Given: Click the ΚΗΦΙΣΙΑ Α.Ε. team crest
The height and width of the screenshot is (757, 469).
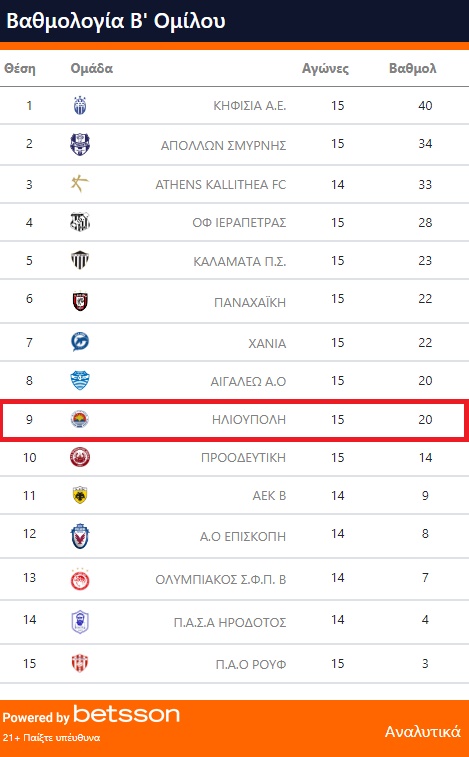Looking at the screenshot, I should [x=80, y=105].
